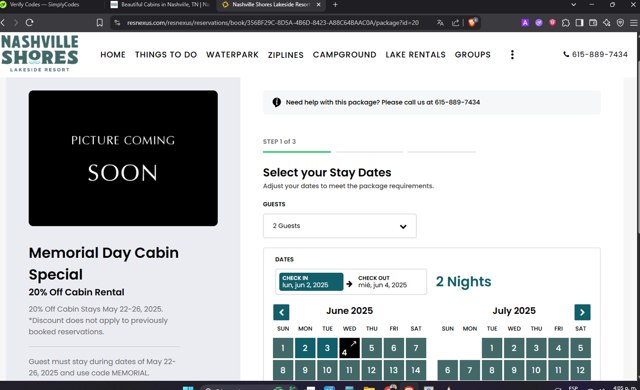Screen dimensions: 640x390
Task: Open the browser hamburger menu
Action: click(x=634, y=23)
